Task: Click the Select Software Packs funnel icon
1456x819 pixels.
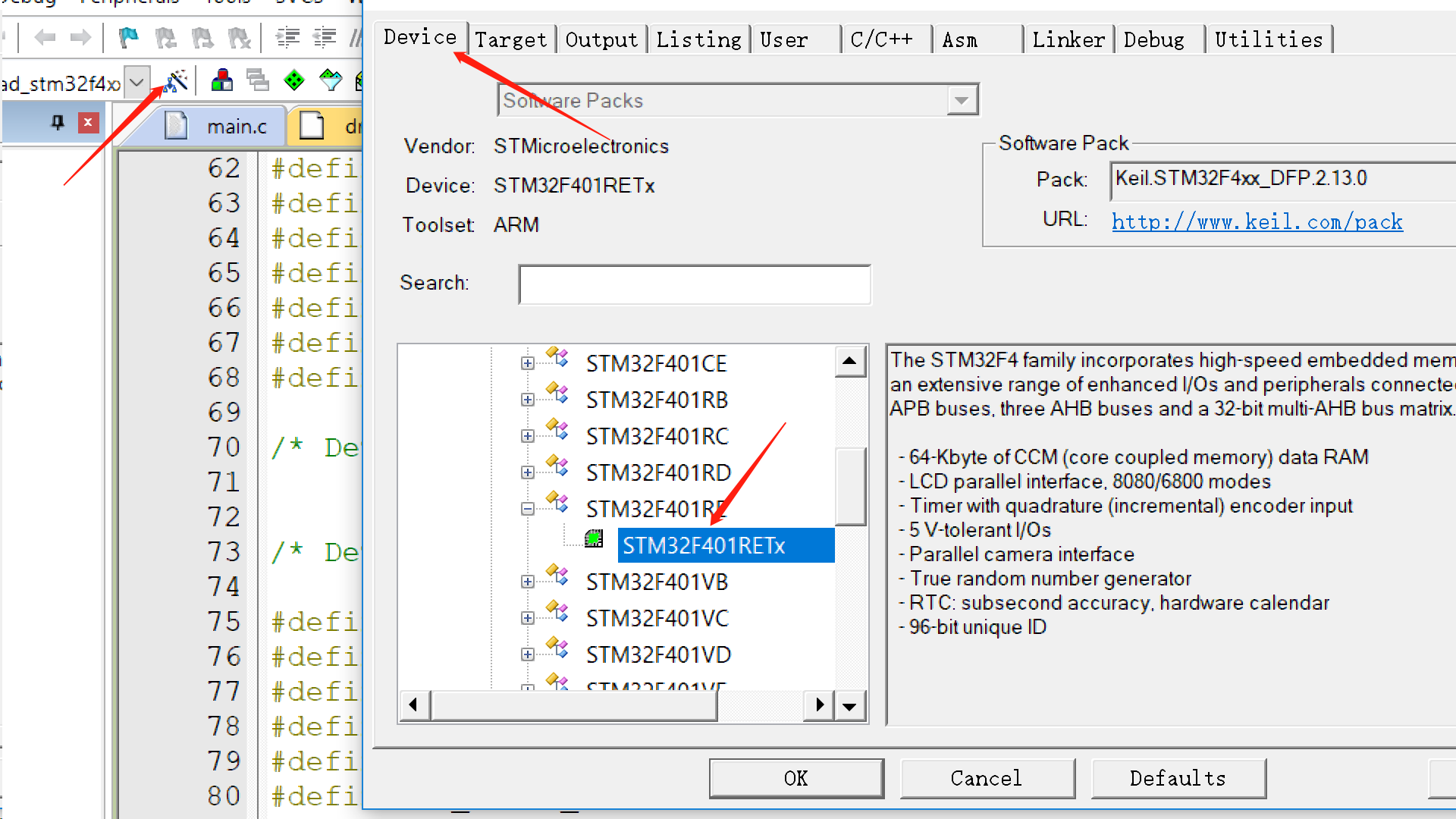Action: (x=331, y=80)
